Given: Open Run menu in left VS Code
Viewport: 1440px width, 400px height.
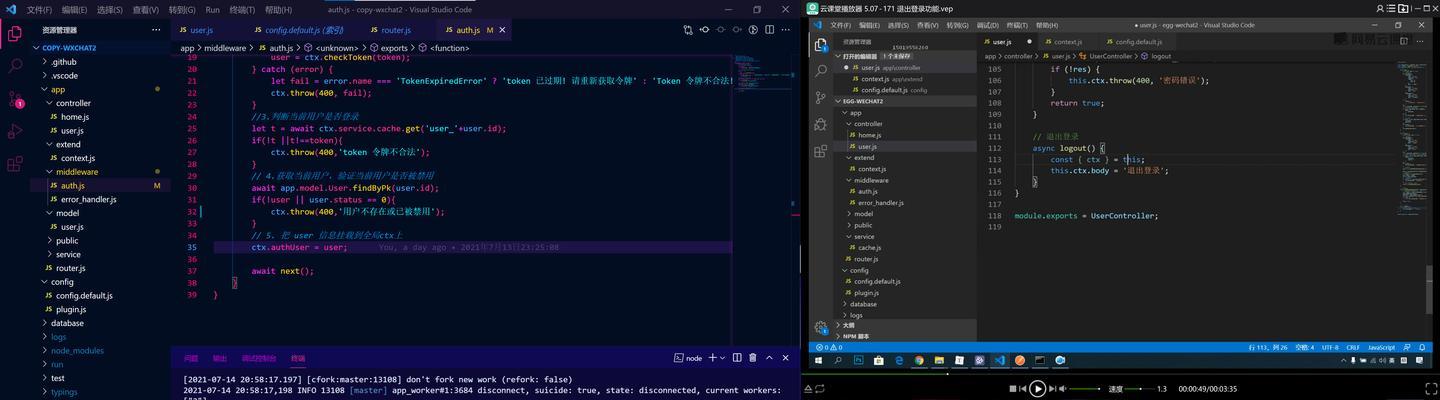Looking at the screenshot, I should pyautogui.click(x=212, y=9).
